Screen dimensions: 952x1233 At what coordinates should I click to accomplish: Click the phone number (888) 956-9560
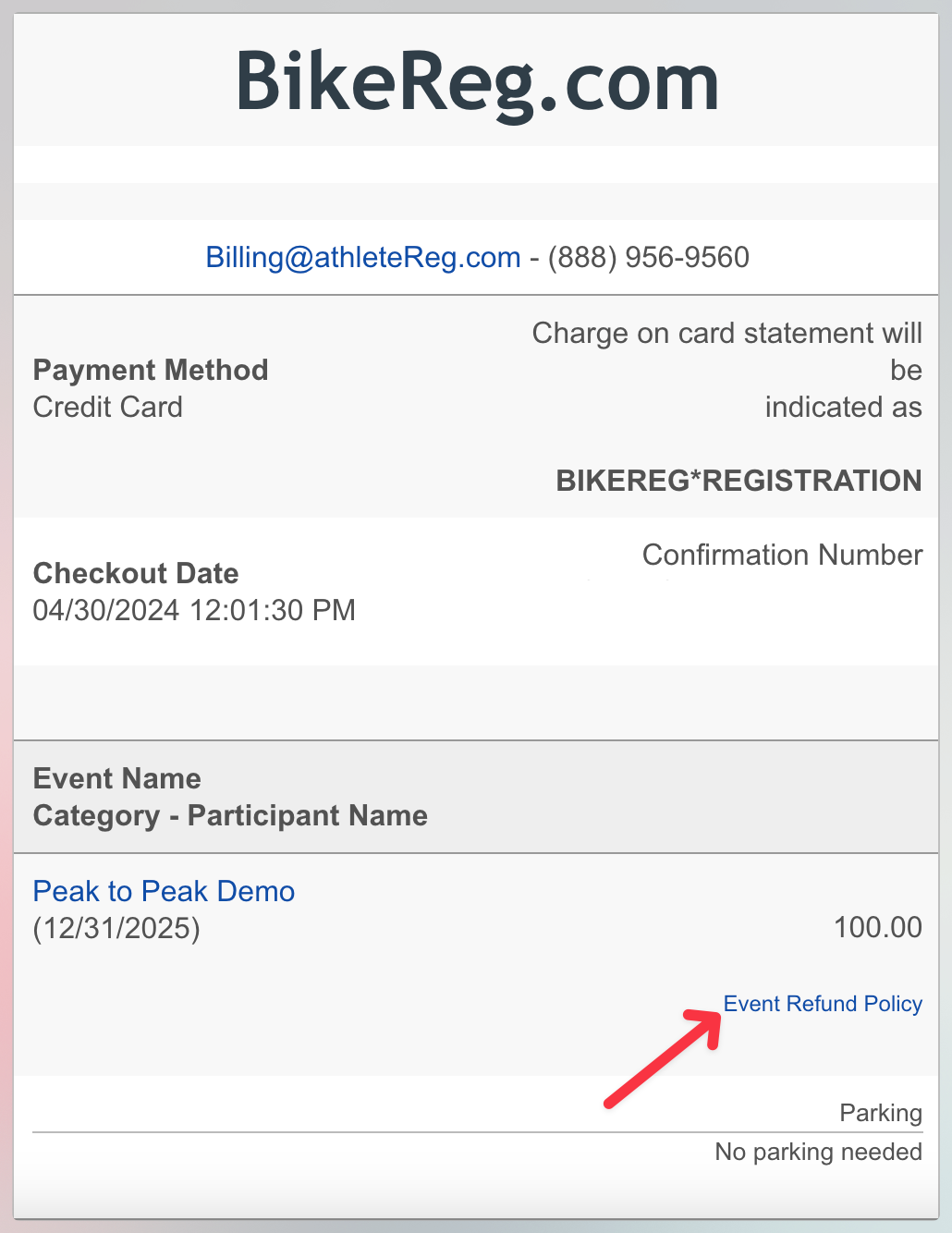649,257
